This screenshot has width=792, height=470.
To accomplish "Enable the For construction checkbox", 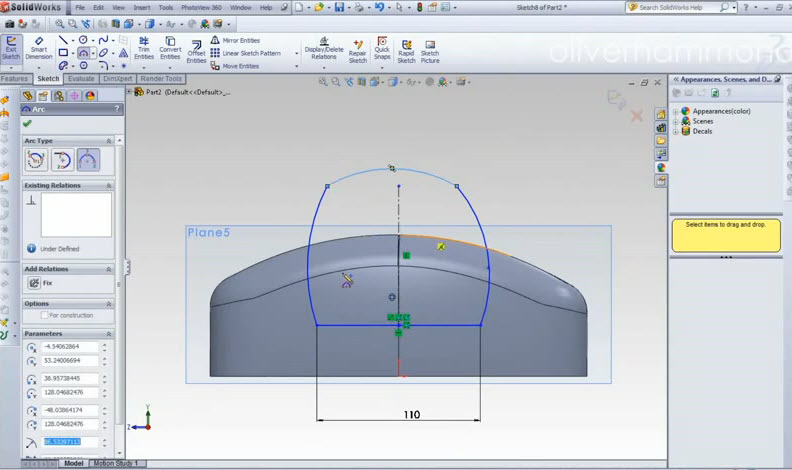I will (44, 315).
